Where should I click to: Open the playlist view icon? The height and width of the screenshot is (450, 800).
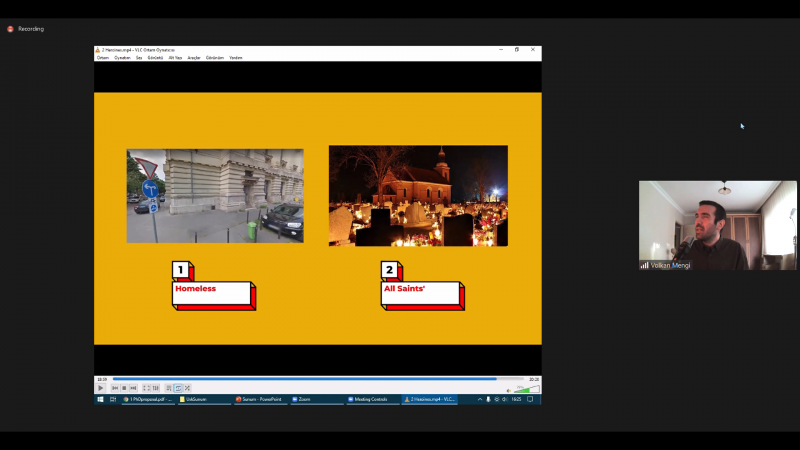[169, 388]
